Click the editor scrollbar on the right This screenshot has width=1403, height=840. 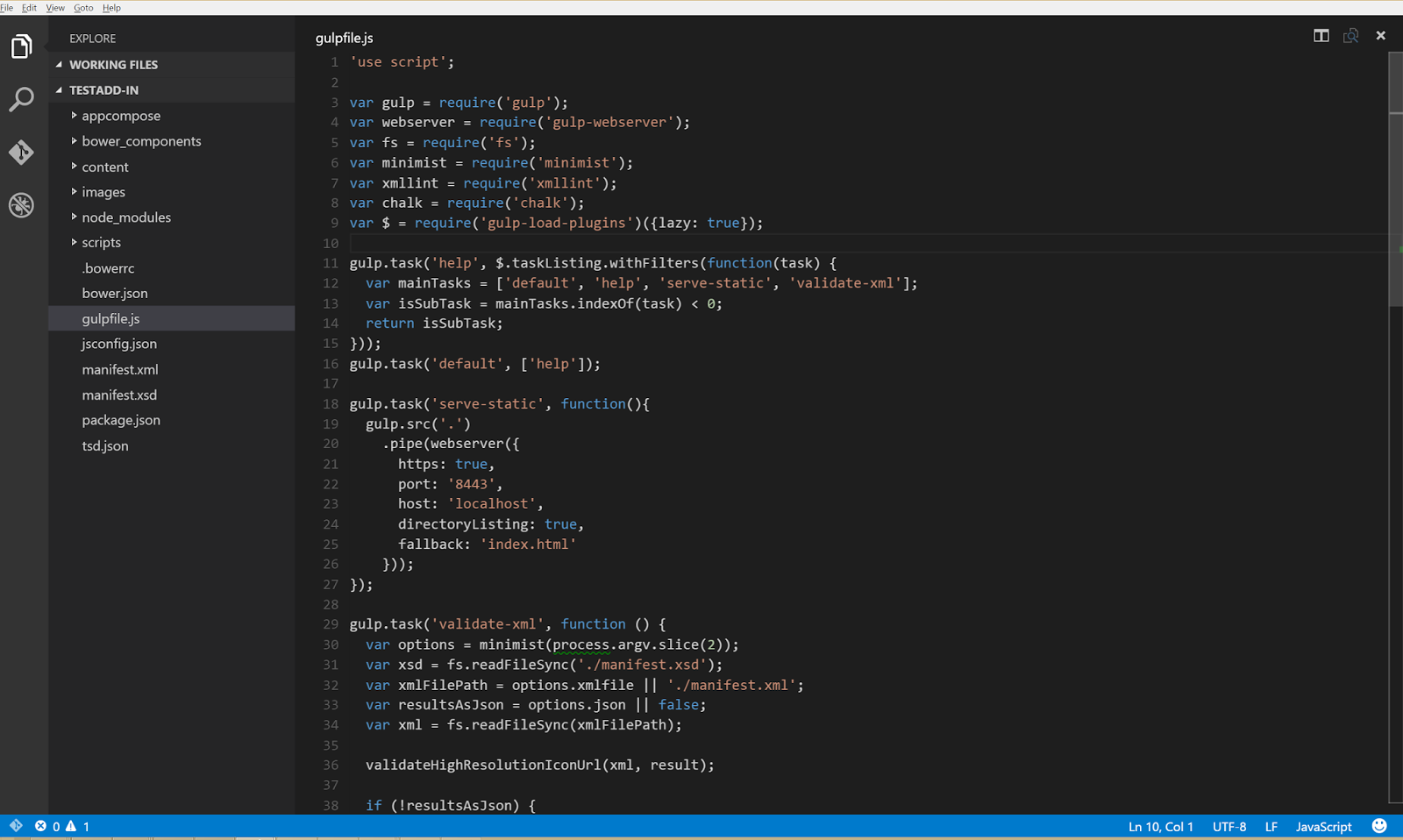pyautogui.click(x=1395, y=175)
